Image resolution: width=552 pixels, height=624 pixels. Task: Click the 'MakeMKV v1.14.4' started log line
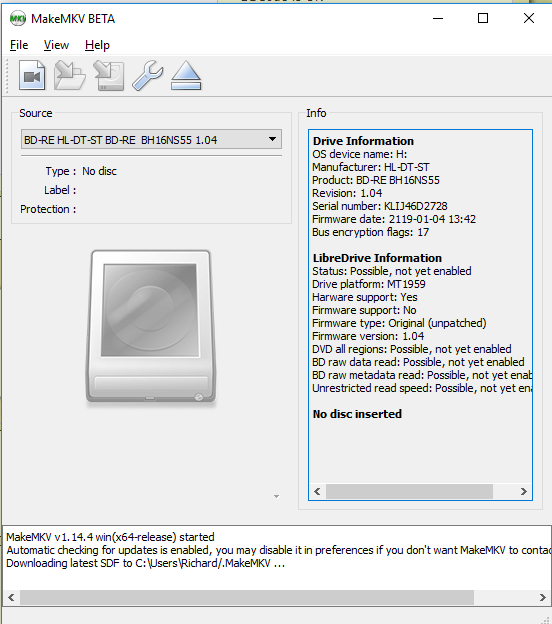click(x=110, y=537)
